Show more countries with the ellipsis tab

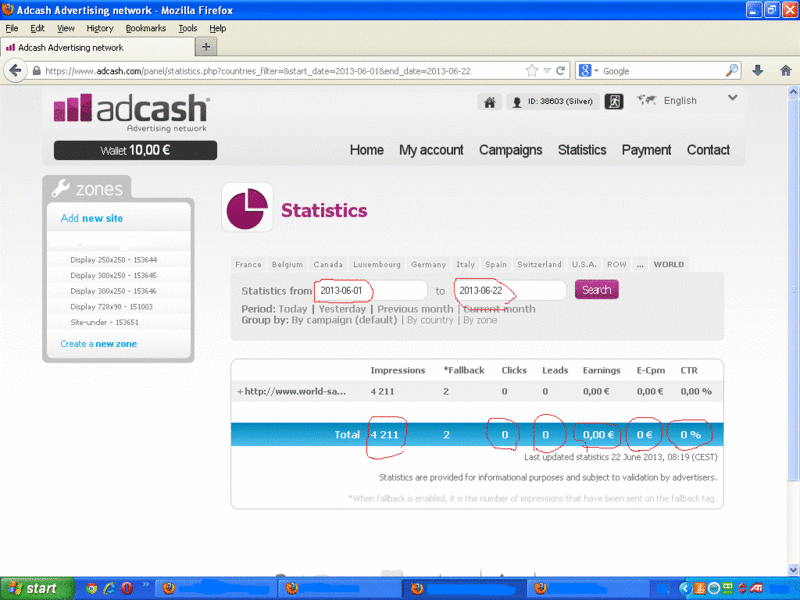tap(640, 265)
